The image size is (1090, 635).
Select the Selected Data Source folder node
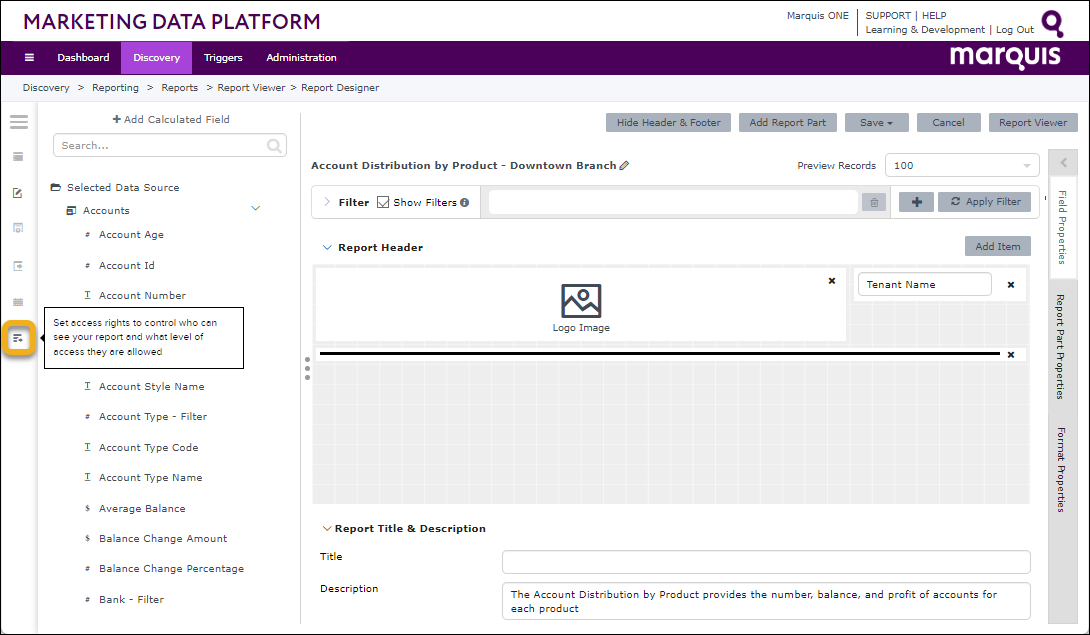(x=115, y=188)
